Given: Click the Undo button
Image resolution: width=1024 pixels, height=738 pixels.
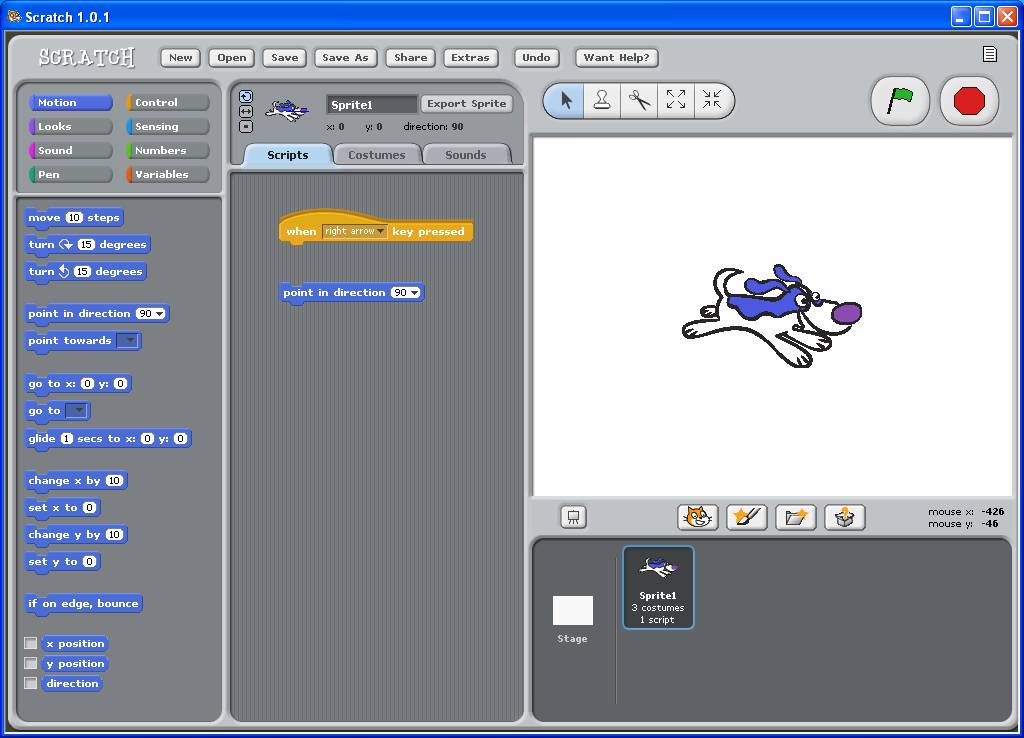Looking at the screenshot, I should point(536,57).
